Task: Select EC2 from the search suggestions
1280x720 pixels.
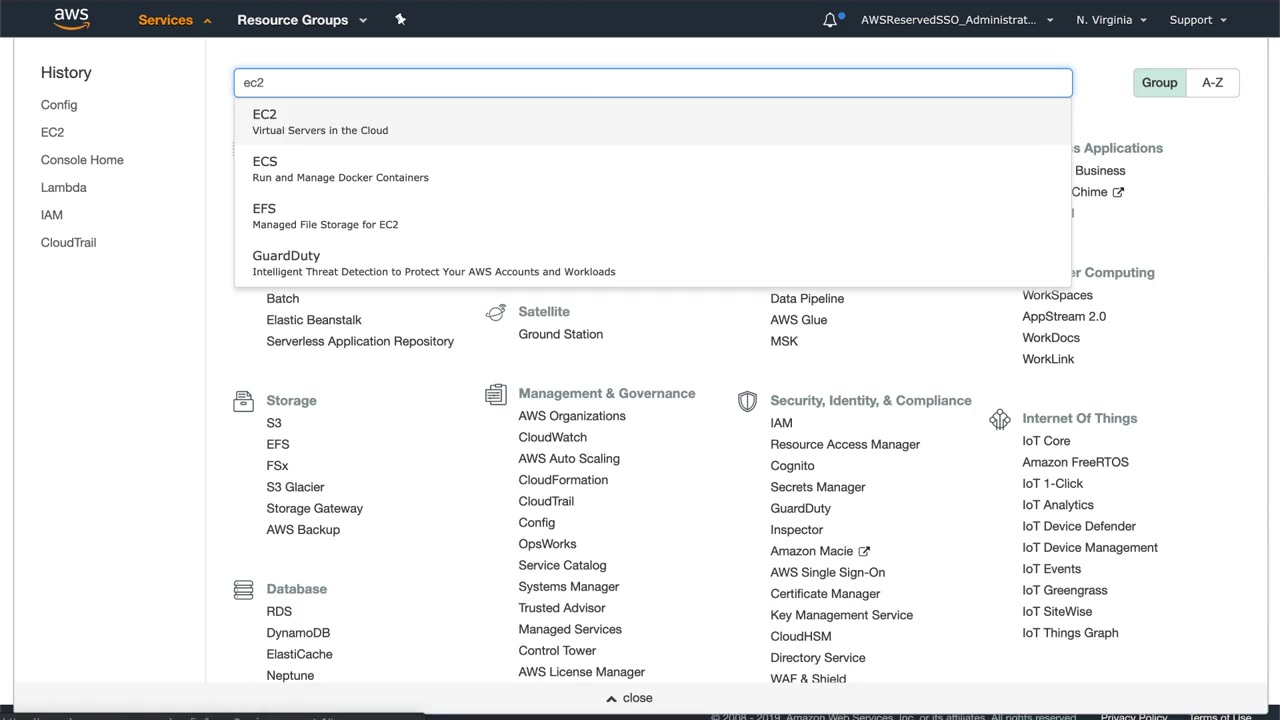Action: [x=320, y=121]
